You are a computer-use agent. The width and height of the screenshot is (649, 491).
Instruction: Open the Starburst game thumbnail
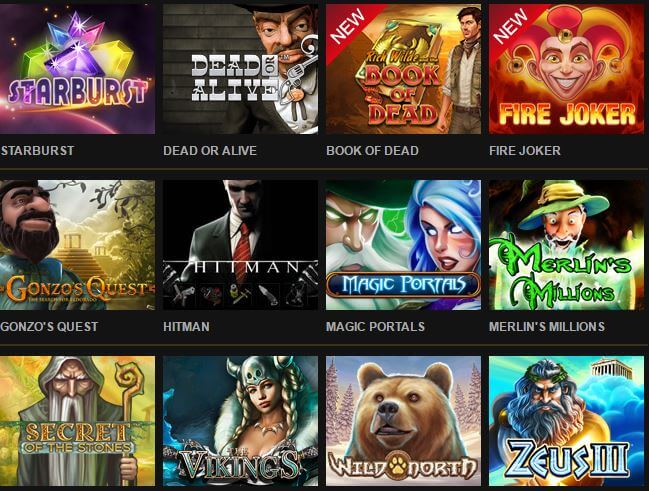point(77,69)
